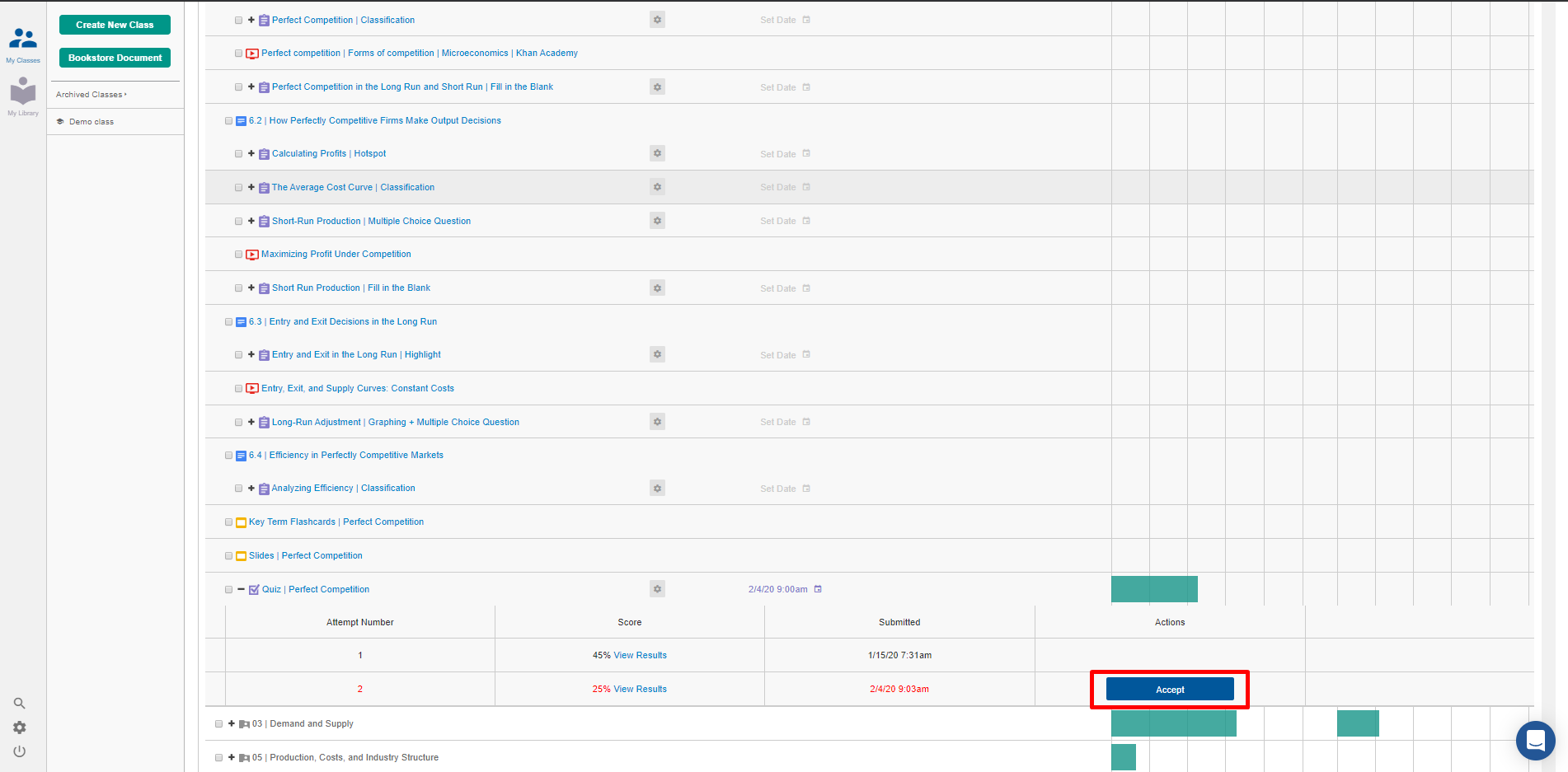Viewport: 1568px width, 772px height.
Task: Select Demo class in sidebar
Action: (x=92, y=122)
